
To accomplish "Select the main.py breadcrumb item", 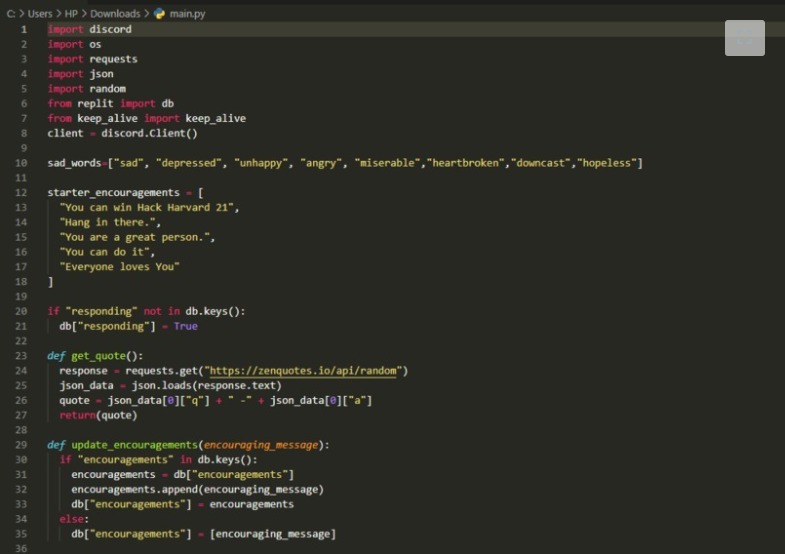I will tap(187, 14).
